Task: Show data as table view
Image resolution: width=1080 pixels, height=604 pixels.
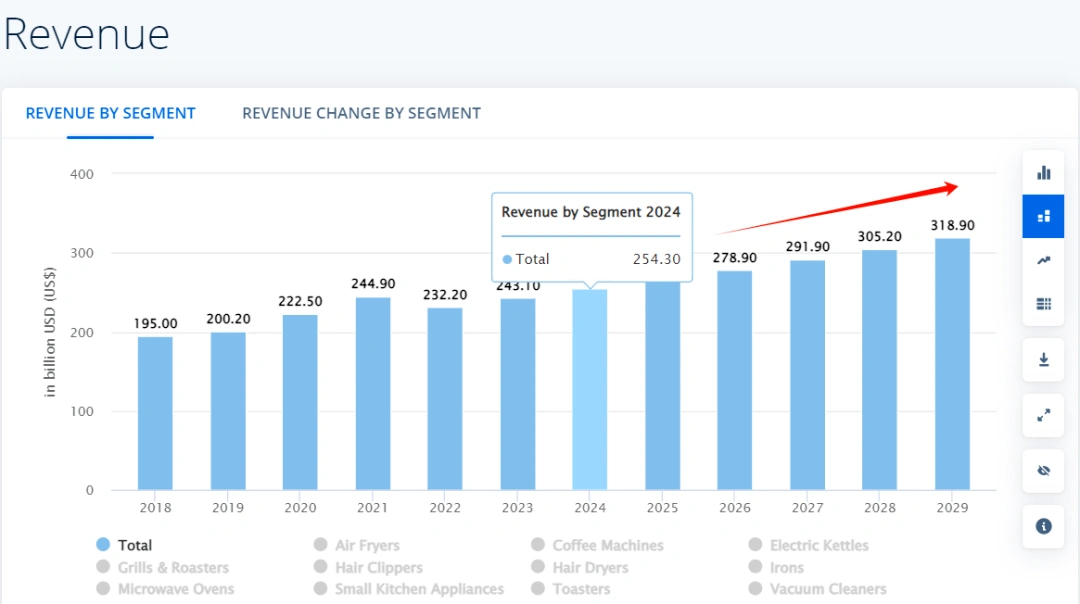Action: tap(1043, 304)
